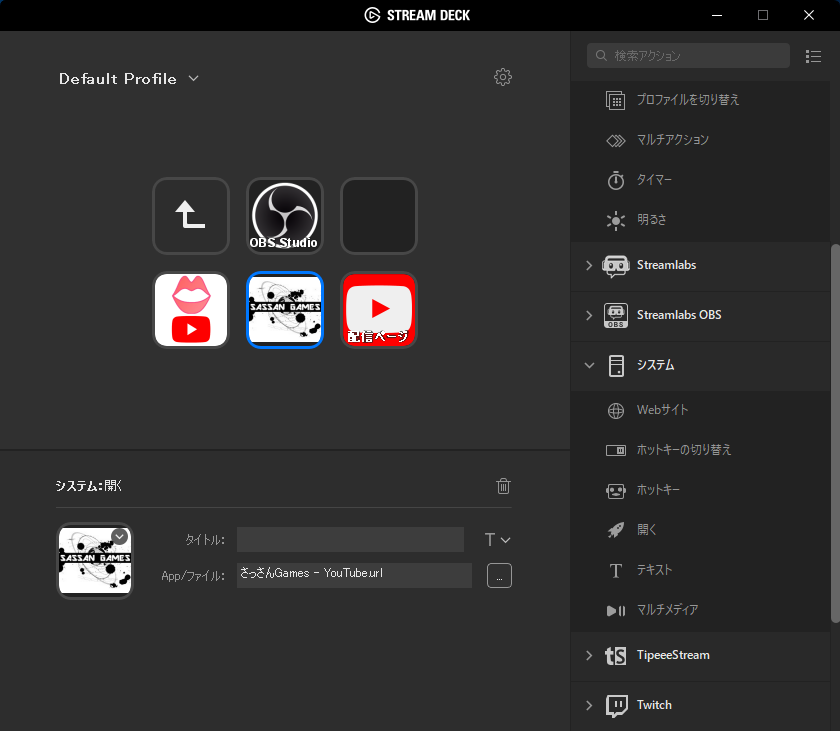This screenshot has width=840, height=731.
Task: Browse files with the ... button
Action: click(499, 575)
